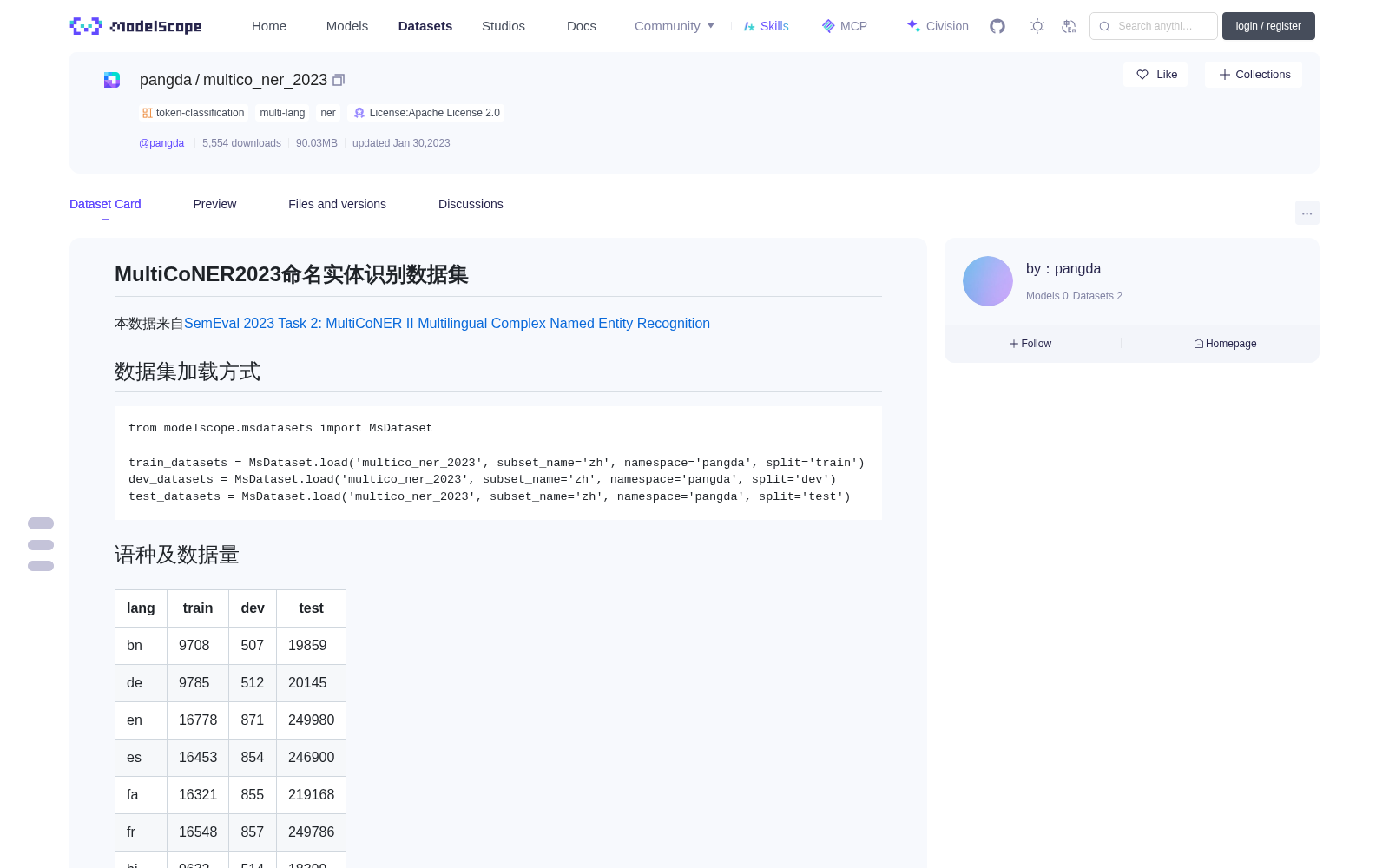
Task: Click the 5,554 downloads text
Action: pos(241,143)
